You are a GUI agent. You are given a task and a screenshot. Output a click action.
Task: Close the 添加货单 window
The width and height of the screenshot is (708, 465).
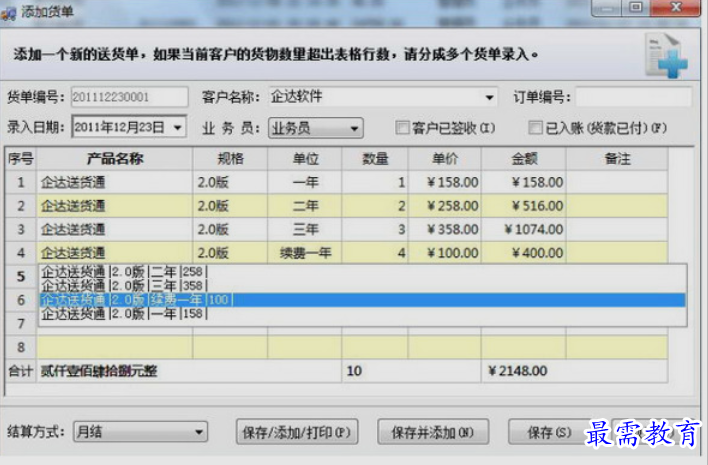tap(675, 7)
